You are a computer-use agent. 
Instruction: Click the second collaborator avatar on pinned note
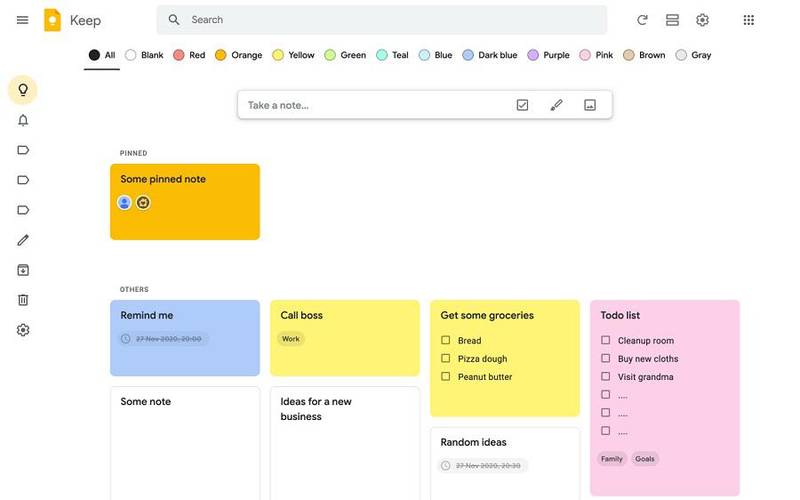tap(143, 203)
